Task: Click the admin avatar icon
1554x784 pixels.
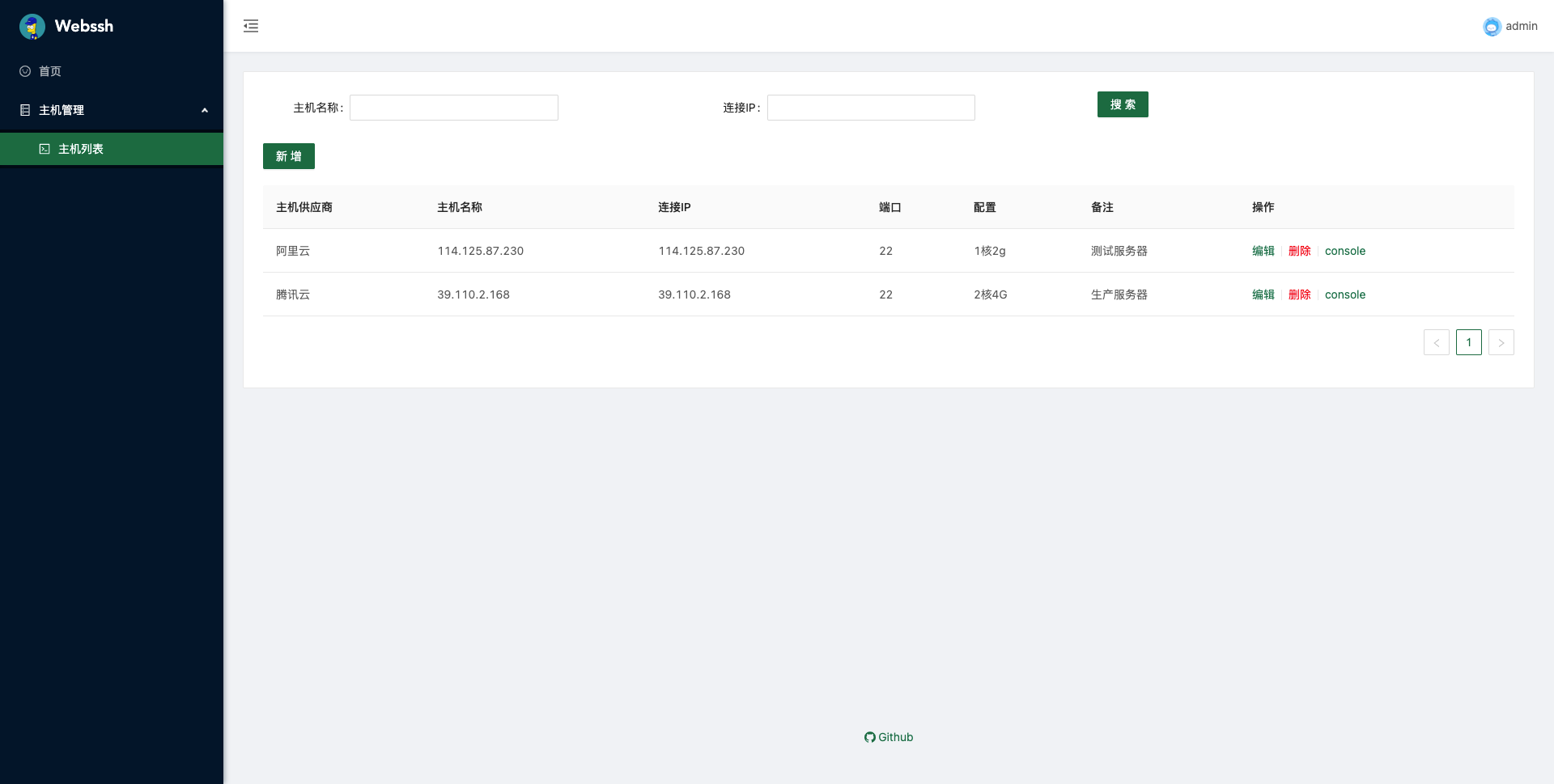Action: (1491, 26)
